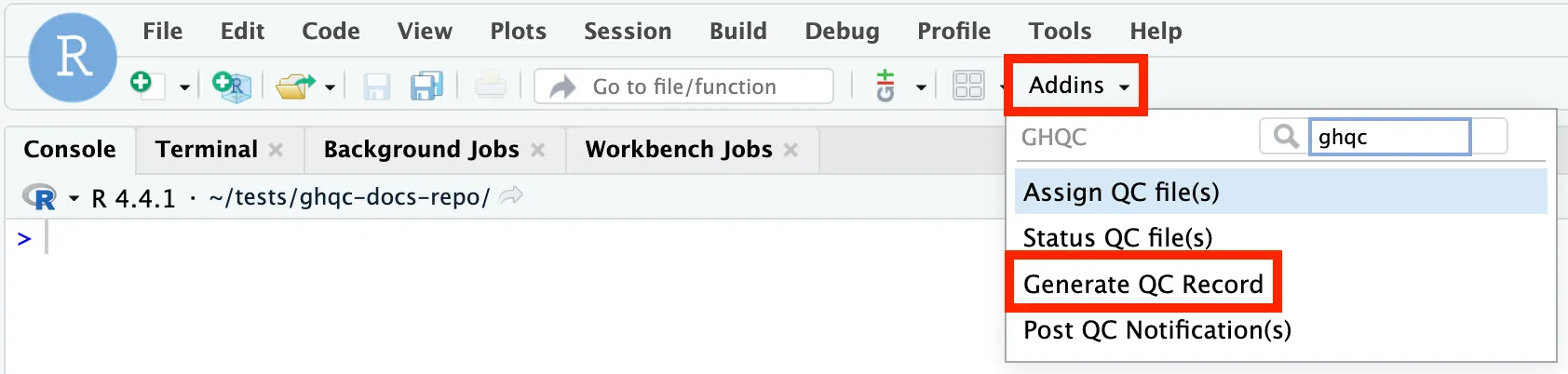Click the Workspace Panes grid icon
1568x374 pixels.
(x=968, y=87)
